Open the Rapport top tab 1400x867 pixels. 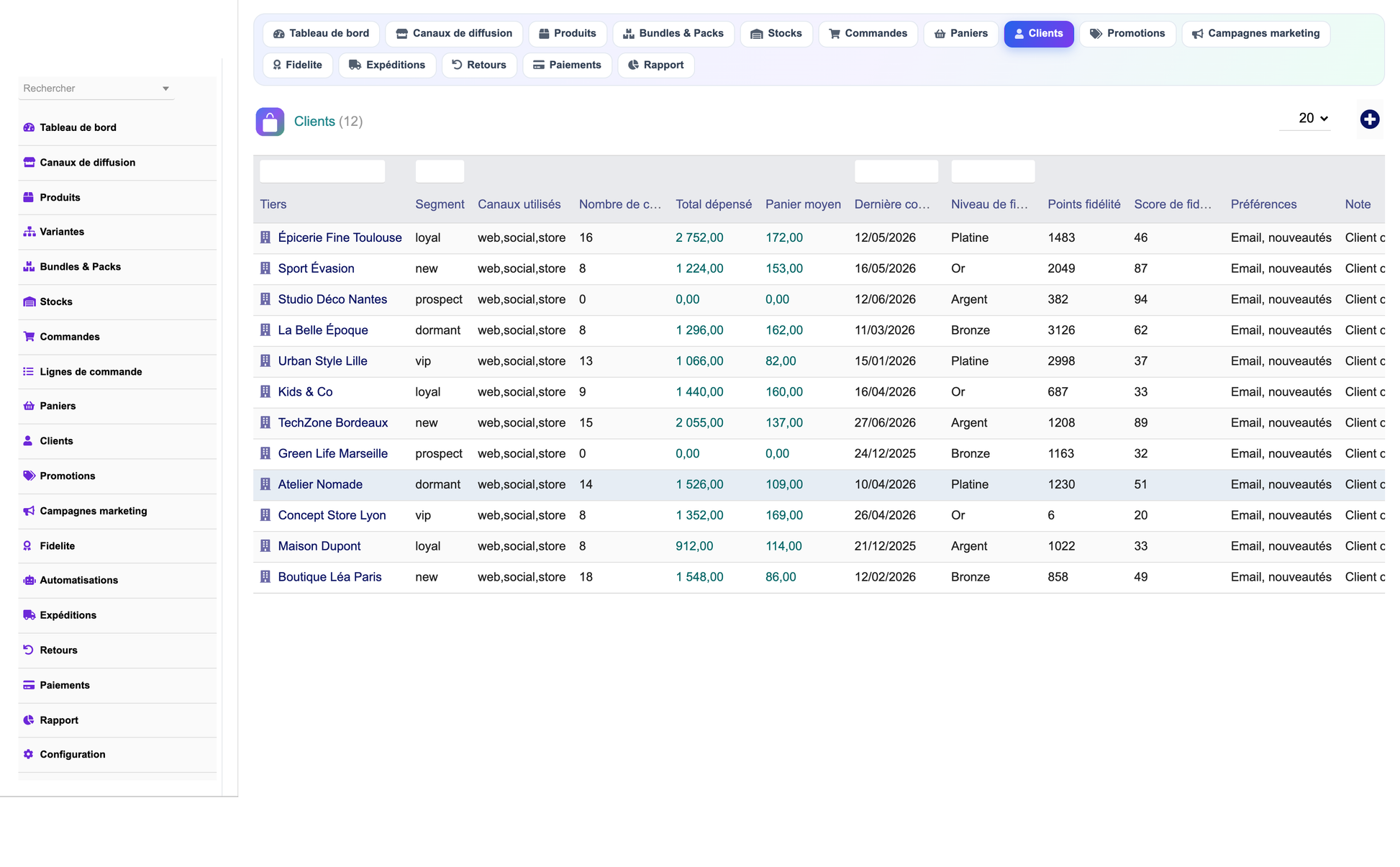[x=655, y=65]
